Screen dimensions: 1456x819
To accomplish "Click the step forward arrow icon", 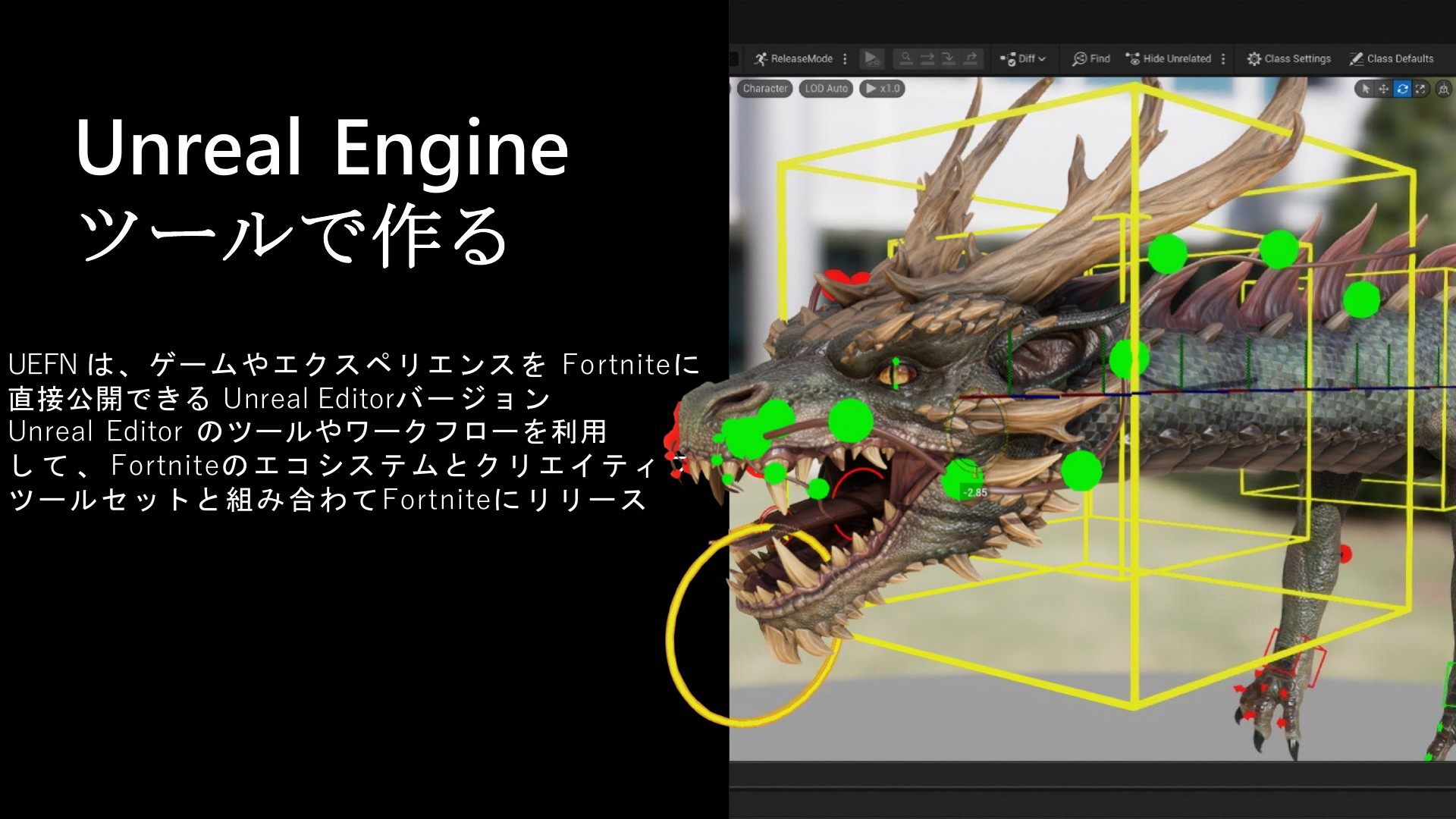I will (x=927, y=58).
